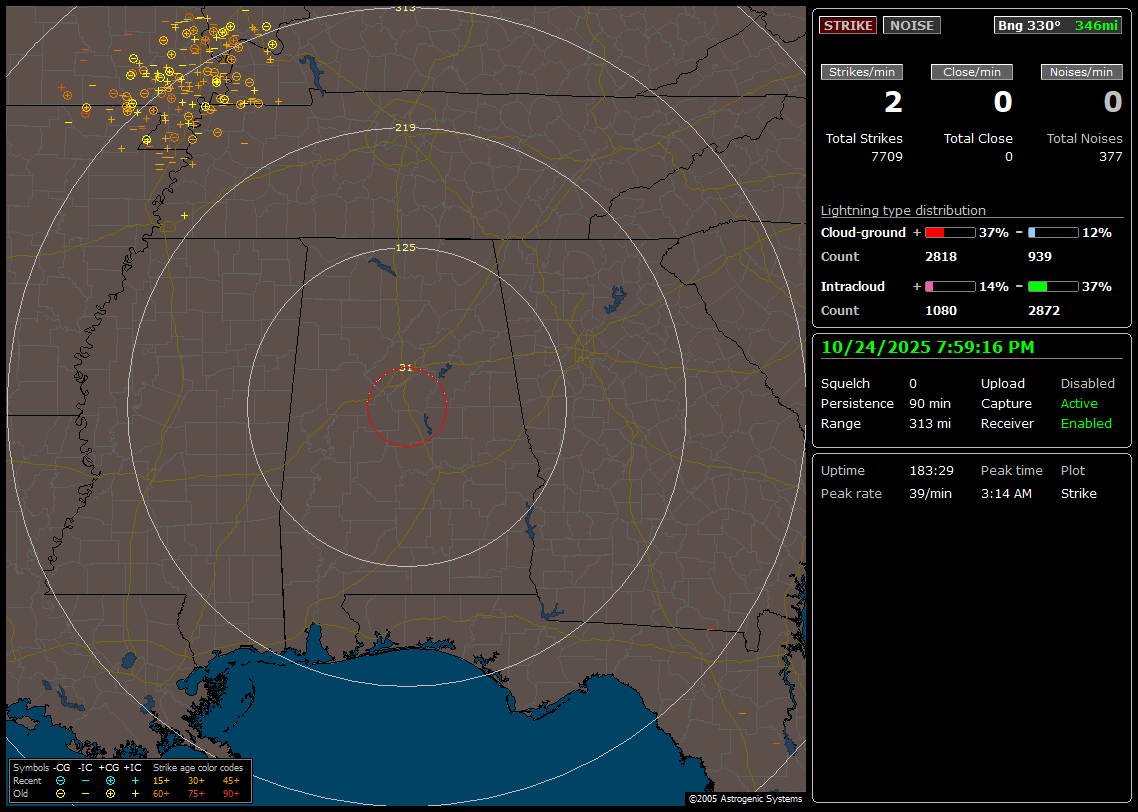Click the Bng 330° 346mi bearing readout

pyautogui.click(x=1057, y=26)
